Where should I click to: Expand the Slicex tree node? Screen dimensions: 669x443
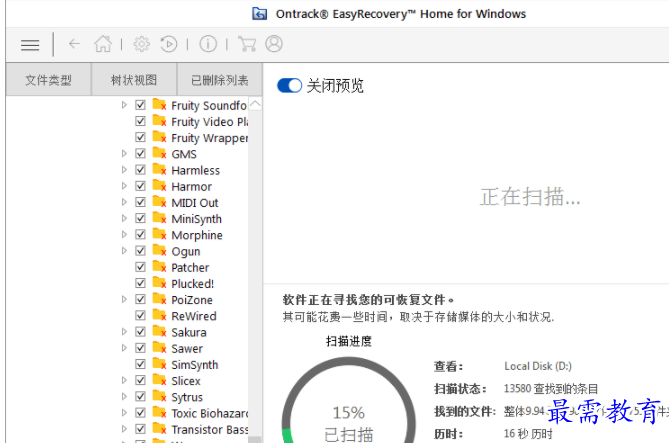tap(124, 381)
